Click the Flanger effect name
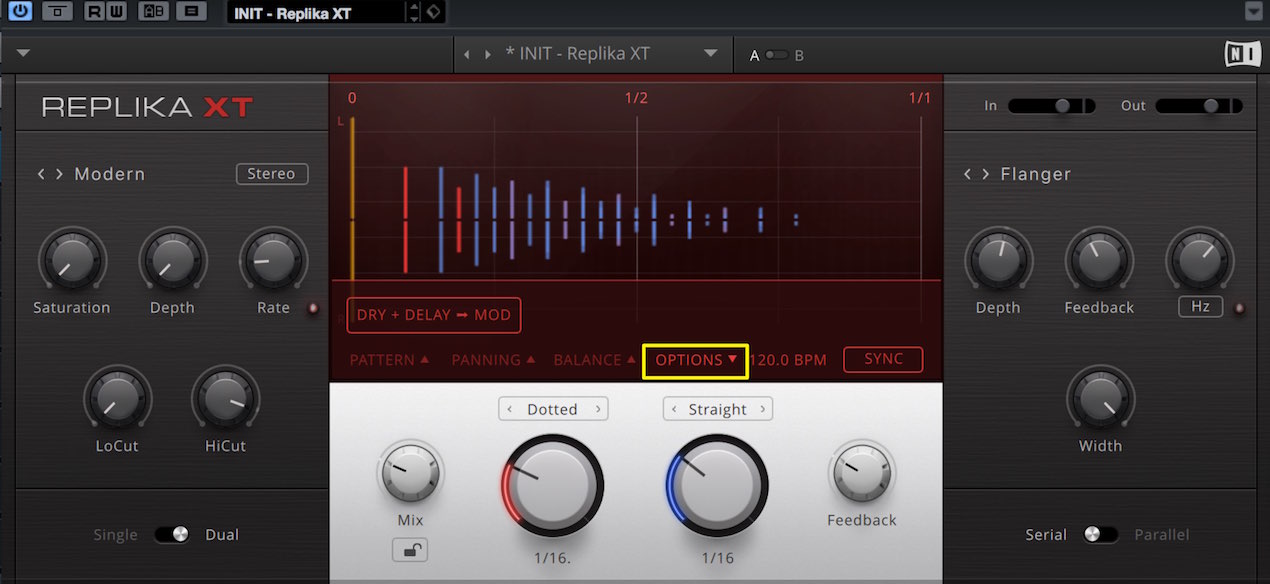1270x584 pixels. pos(1036,174)
